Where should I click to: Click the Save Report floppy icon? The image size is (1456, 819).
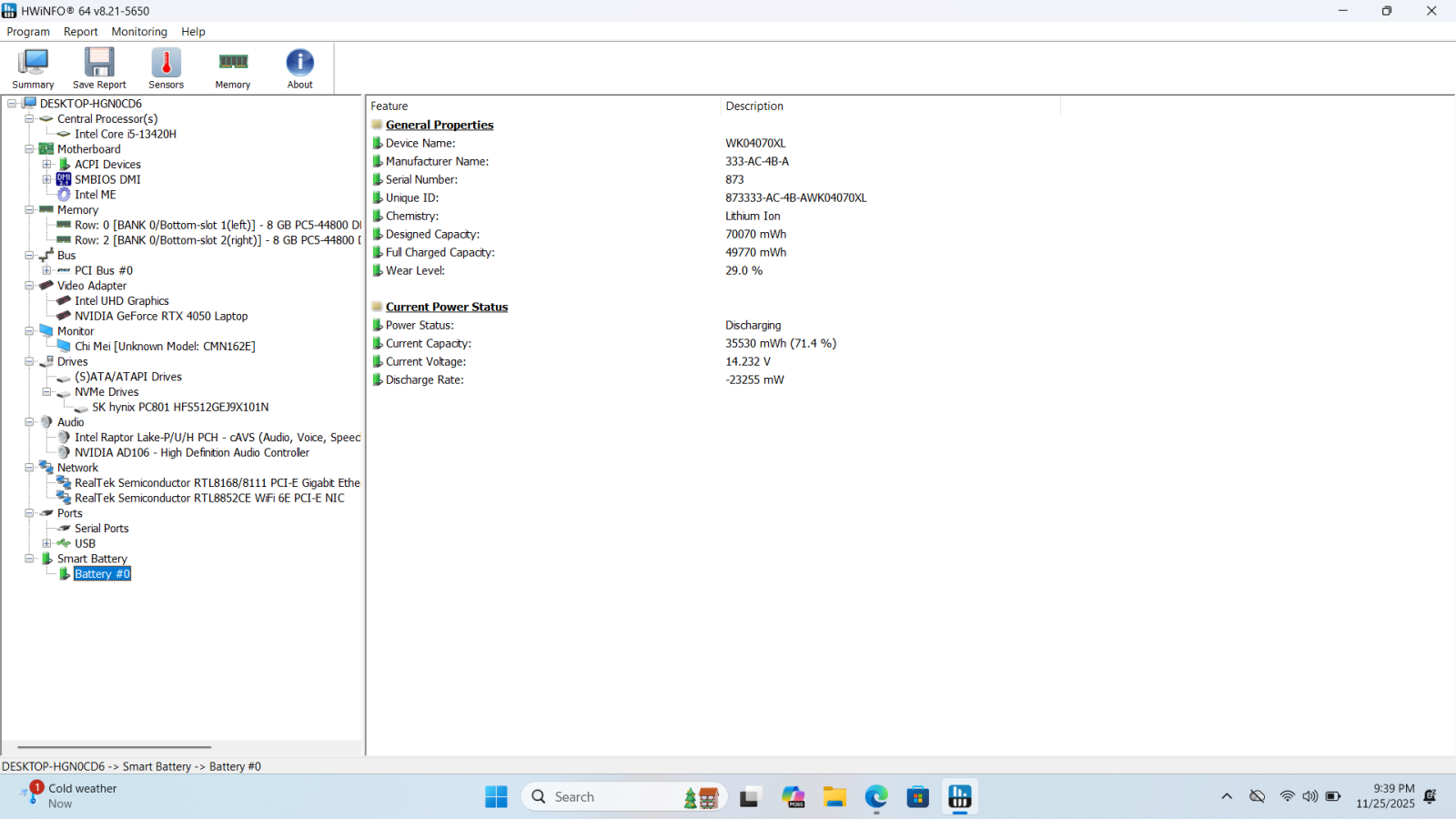pyautogui.click(x=99, y=68)
